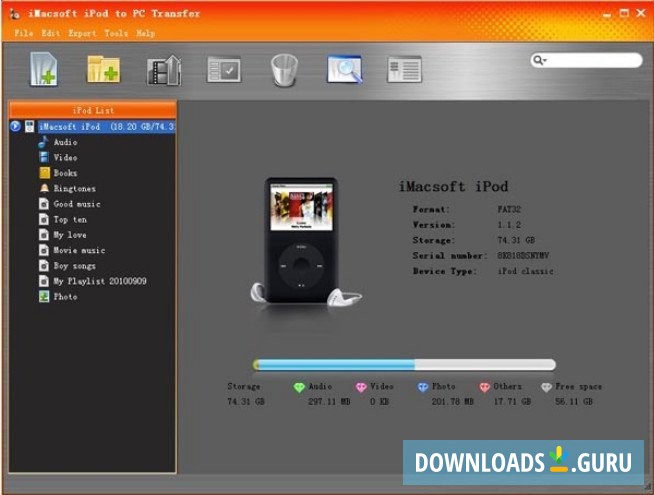Viewport: 654px width, 495px height.
Task: Click the playlist icon beside Boy songs
Action: [x=44, y=266]
